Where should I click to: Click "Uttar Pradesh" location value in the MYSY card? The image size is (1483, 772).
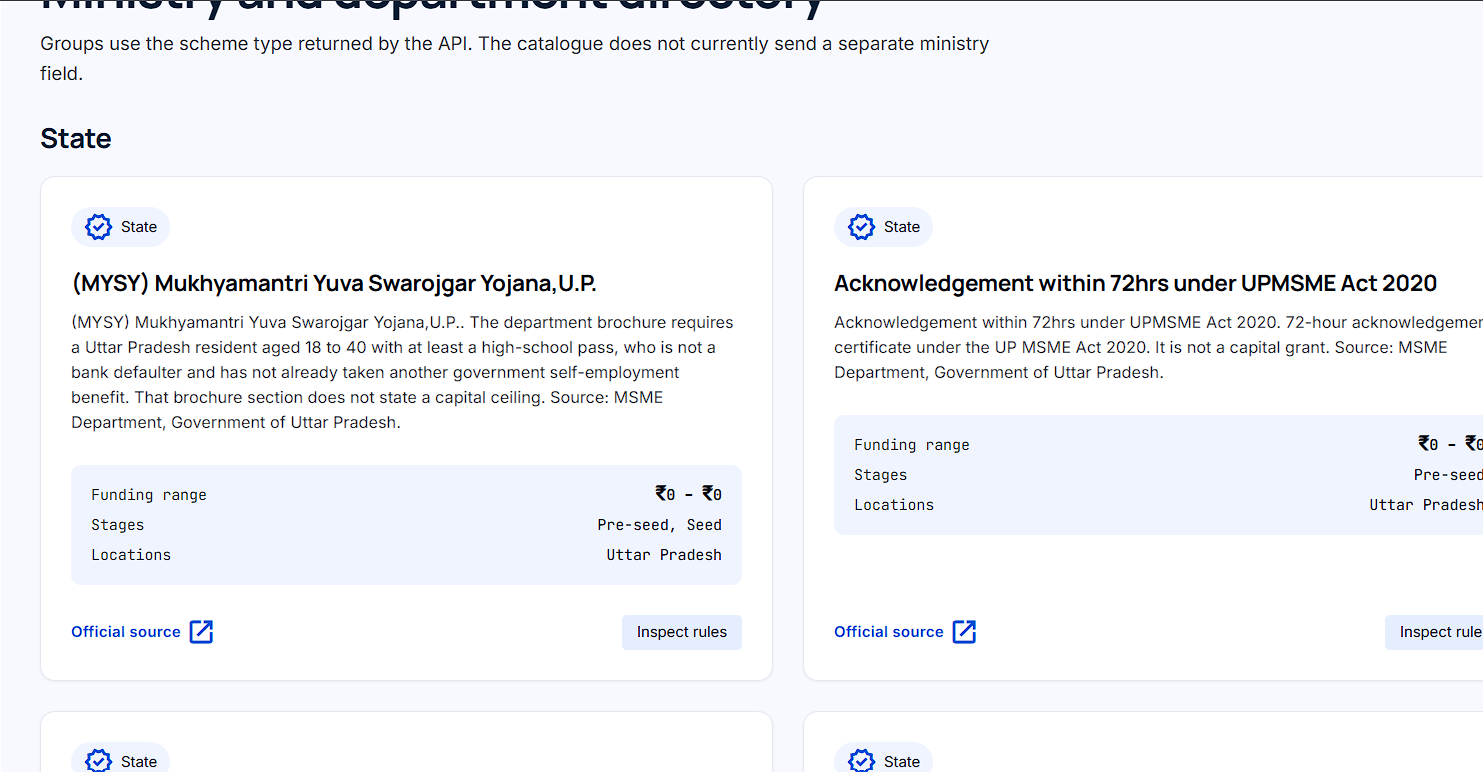coord(664,555)
